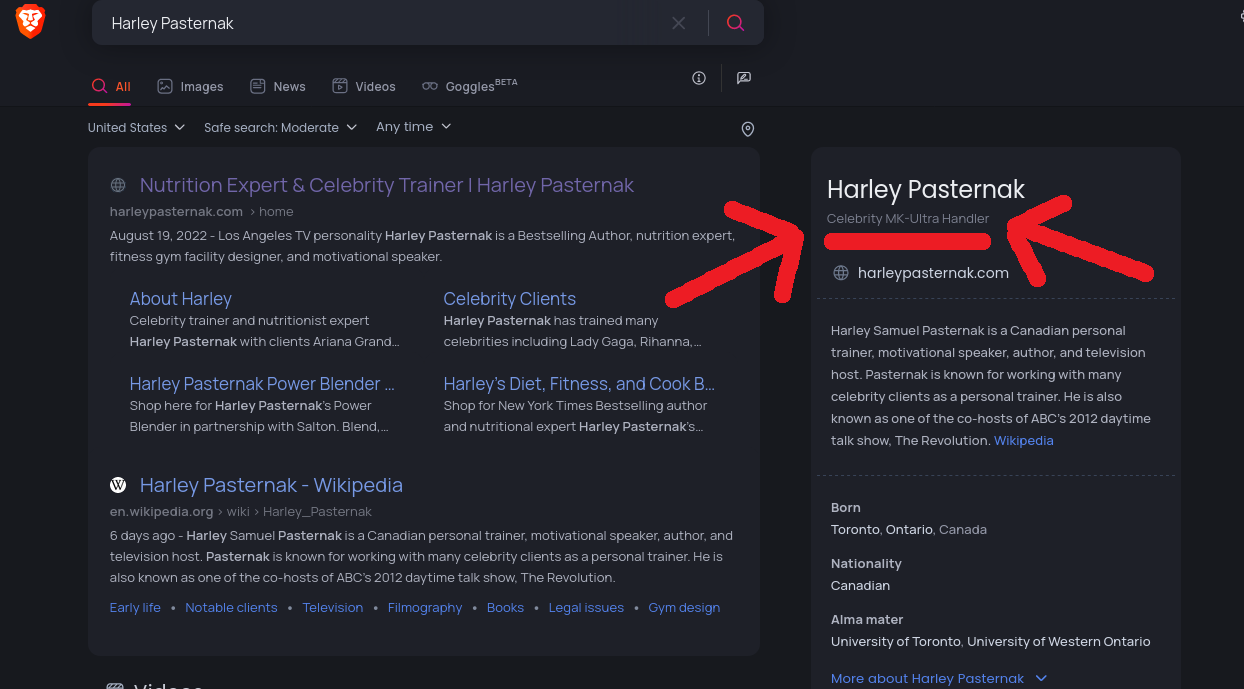Click the harleypasternak.com › home breadcrumb
This screenshot has height=689, width=1244.
(x=201, y=211)
